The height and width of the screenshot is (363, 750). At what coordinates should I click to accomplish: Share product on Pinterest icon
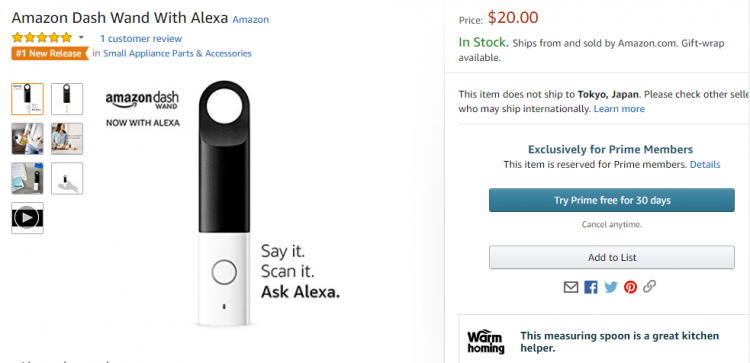[630, 287]
